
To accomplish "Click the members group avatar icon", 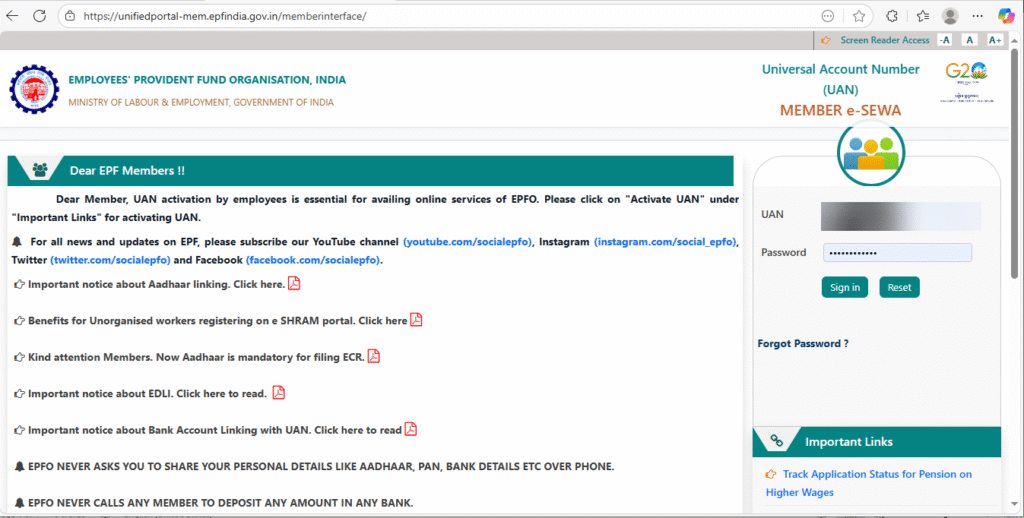I will [871, 153].
